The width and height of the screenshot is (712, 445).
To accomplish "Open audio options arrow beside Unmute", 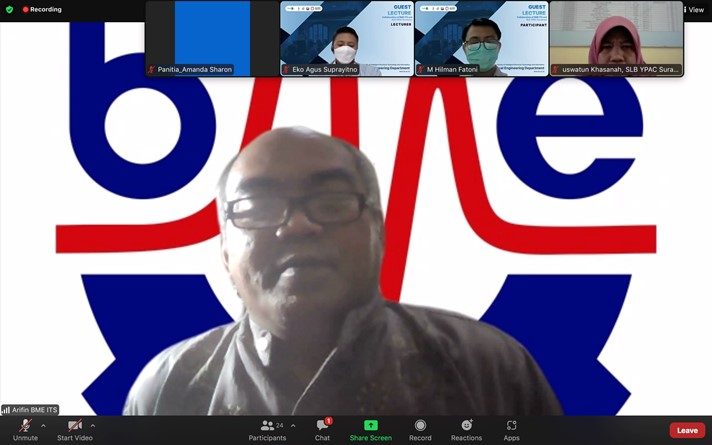I will (43, 426).
